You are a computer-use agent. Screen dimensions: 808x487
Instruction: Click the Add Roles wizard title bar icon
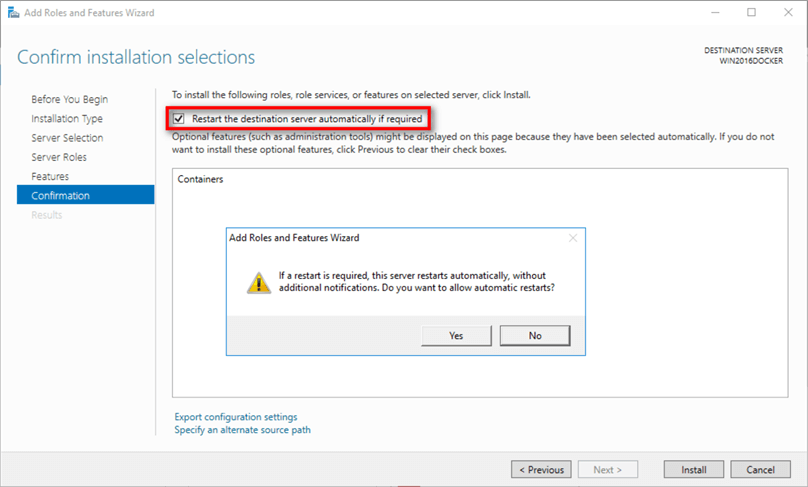pos(11,13)
